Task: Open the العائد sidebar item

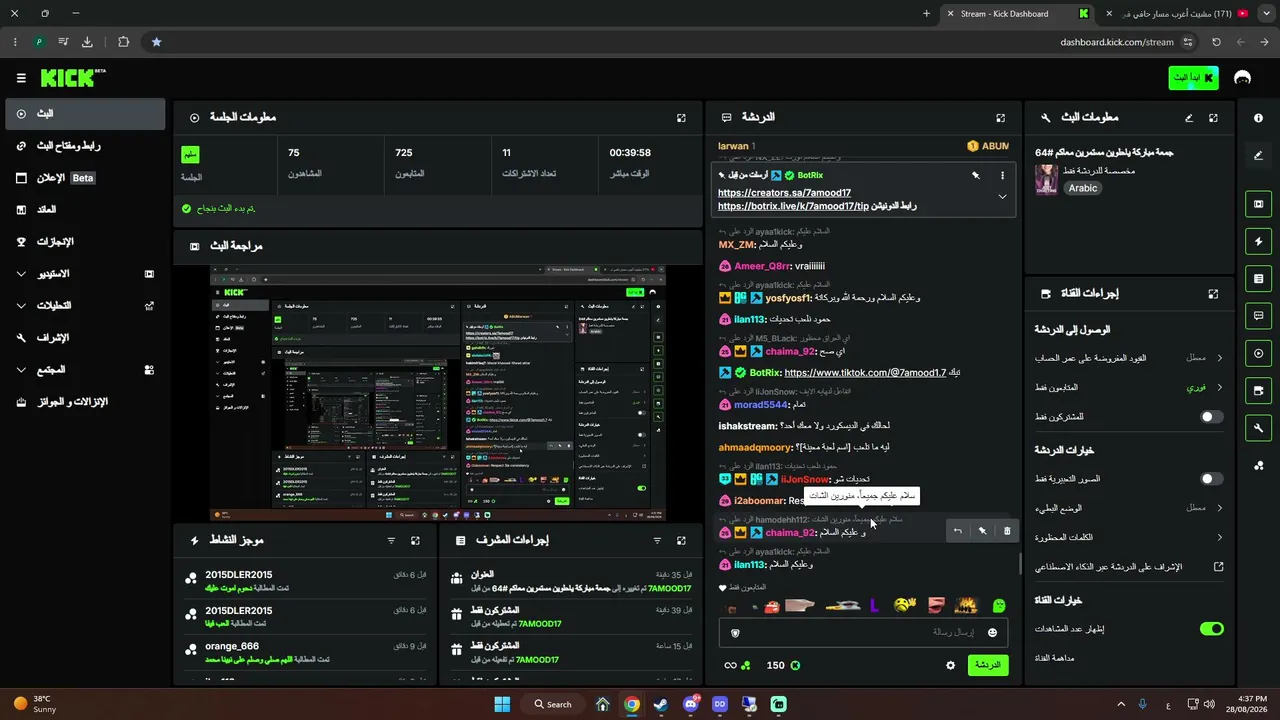Action: click(84, 210)
